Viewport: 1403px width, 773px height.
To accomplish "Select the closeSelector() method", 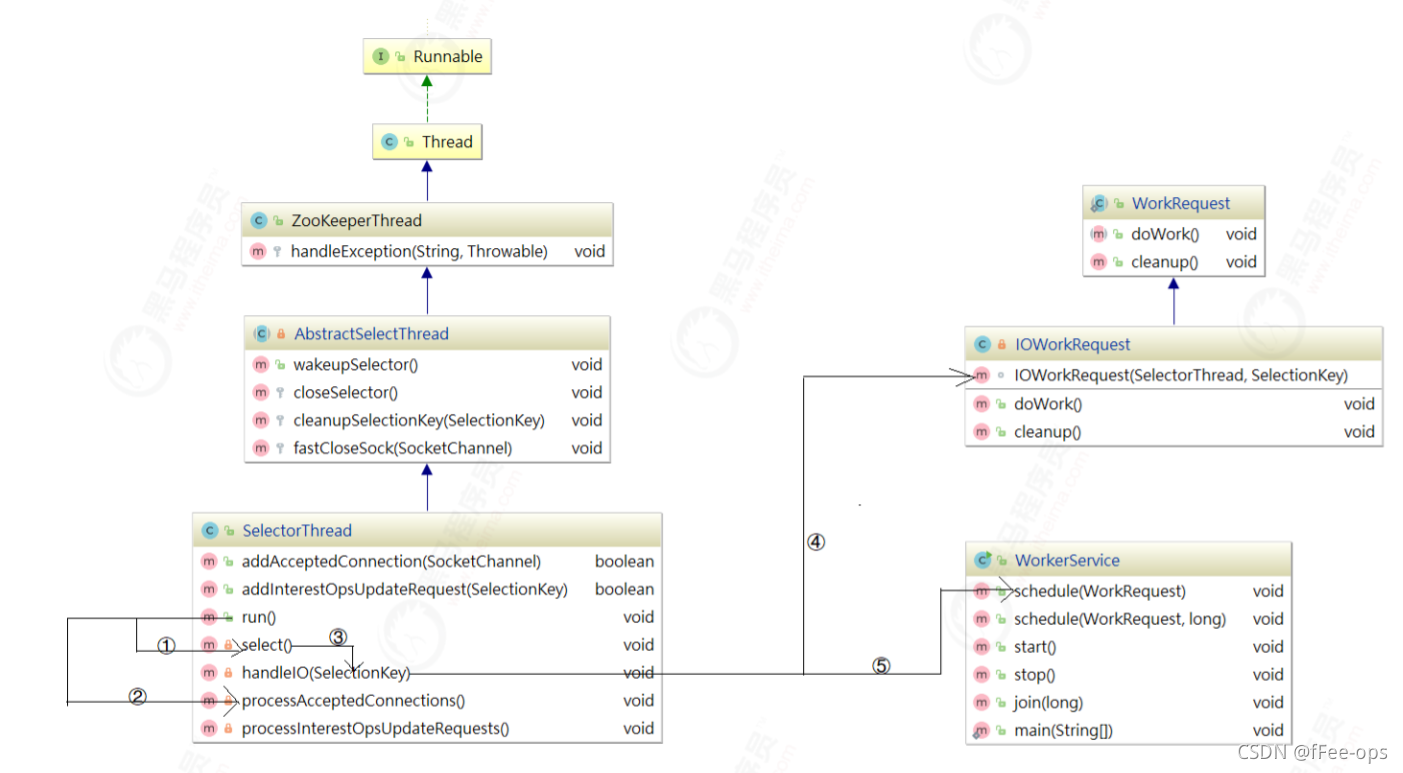I will coord(345,393).
